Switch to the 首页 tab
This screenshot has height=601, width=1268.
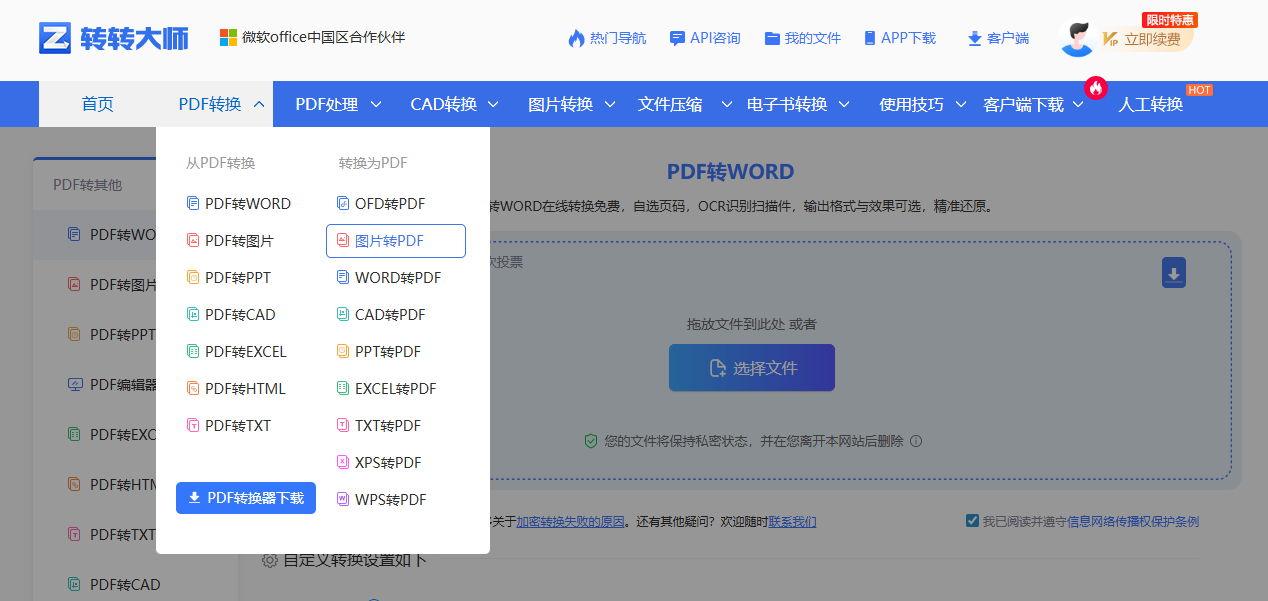click(97, 103)
